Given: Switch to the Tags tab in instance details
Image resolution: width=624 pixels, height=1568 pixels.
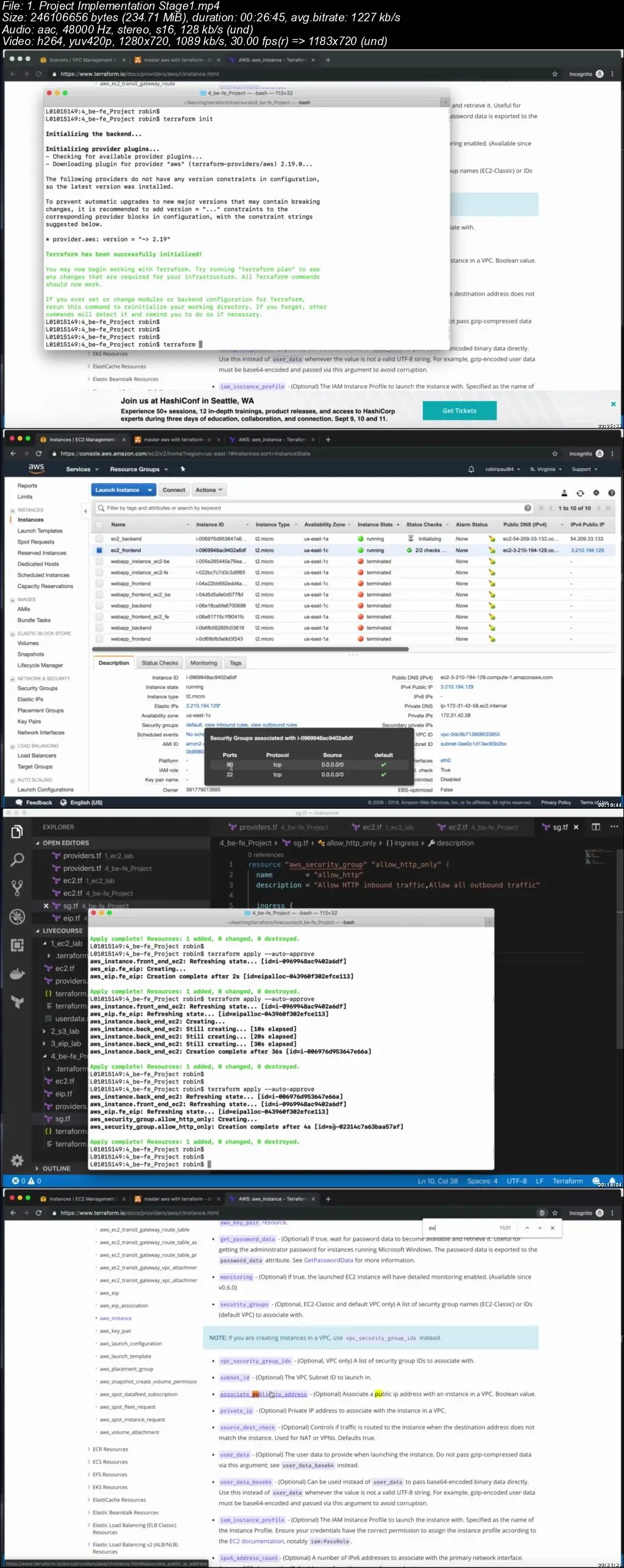Looking at the screenshot, I should (x=235, y=663).
